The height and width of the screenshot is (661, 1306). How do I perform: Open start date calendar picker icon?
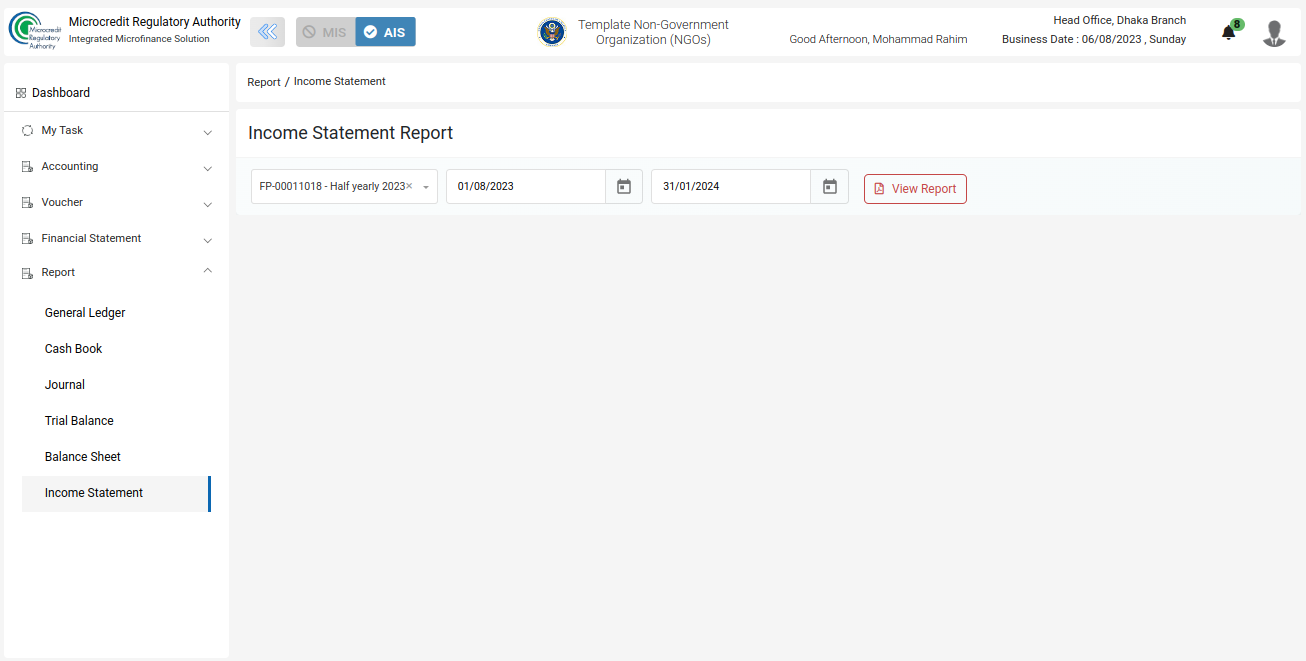624,187
